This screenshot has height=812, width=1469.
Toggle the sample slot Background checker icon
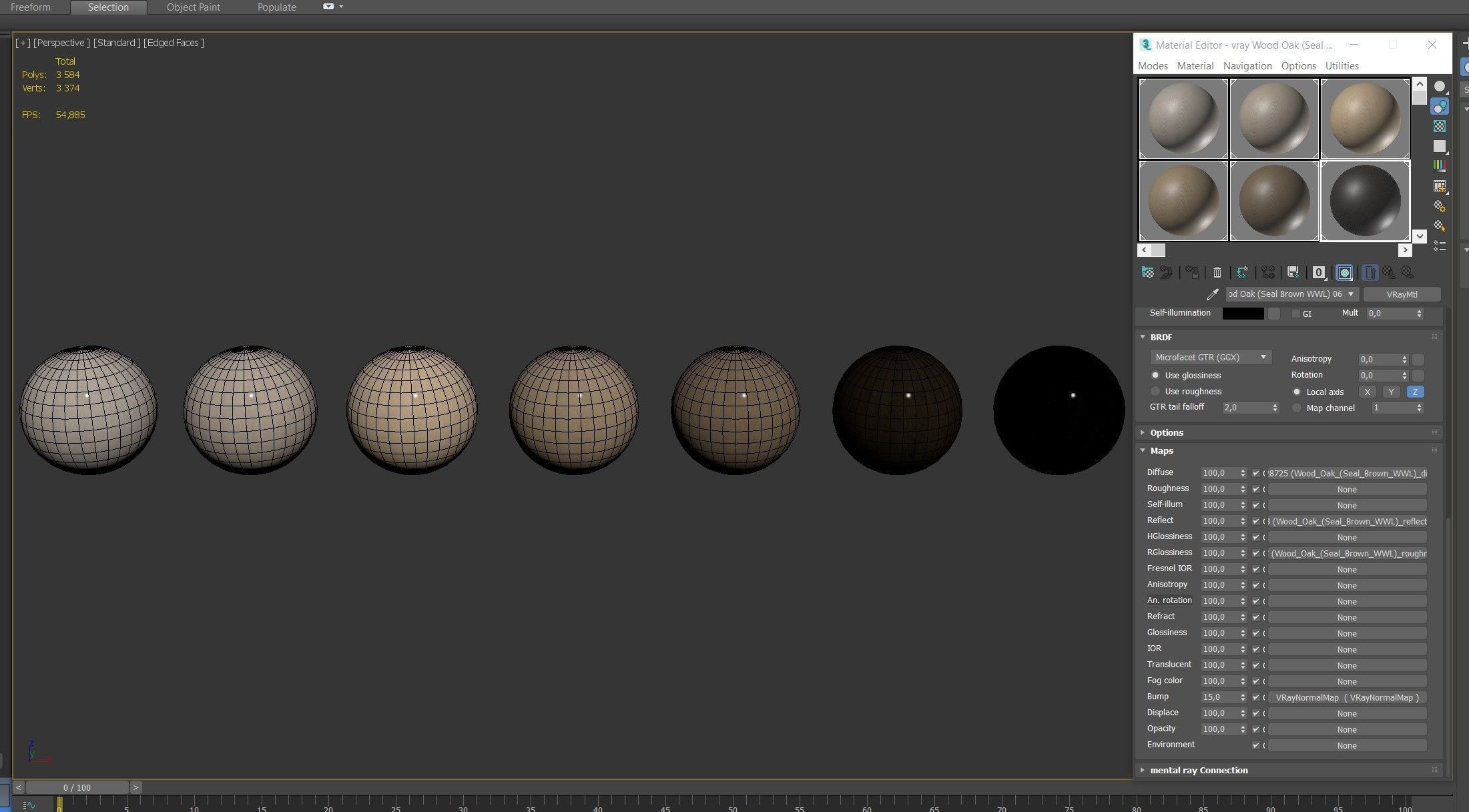click(x=1440, y=126)
